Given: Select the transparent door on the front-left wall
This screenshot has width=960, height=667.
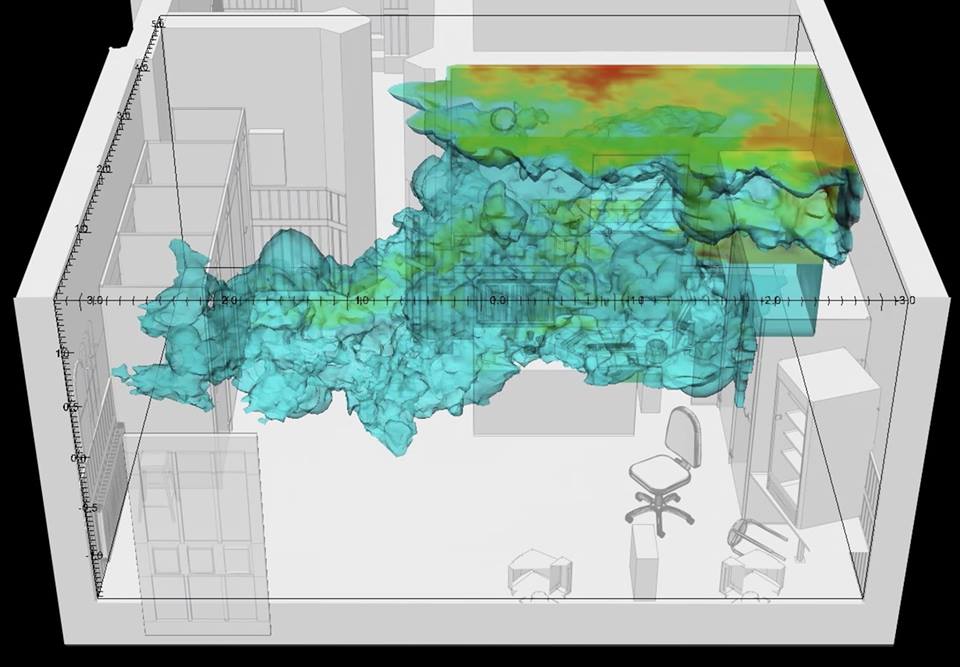Looking at the screenshot, I should tap(200, 540).
